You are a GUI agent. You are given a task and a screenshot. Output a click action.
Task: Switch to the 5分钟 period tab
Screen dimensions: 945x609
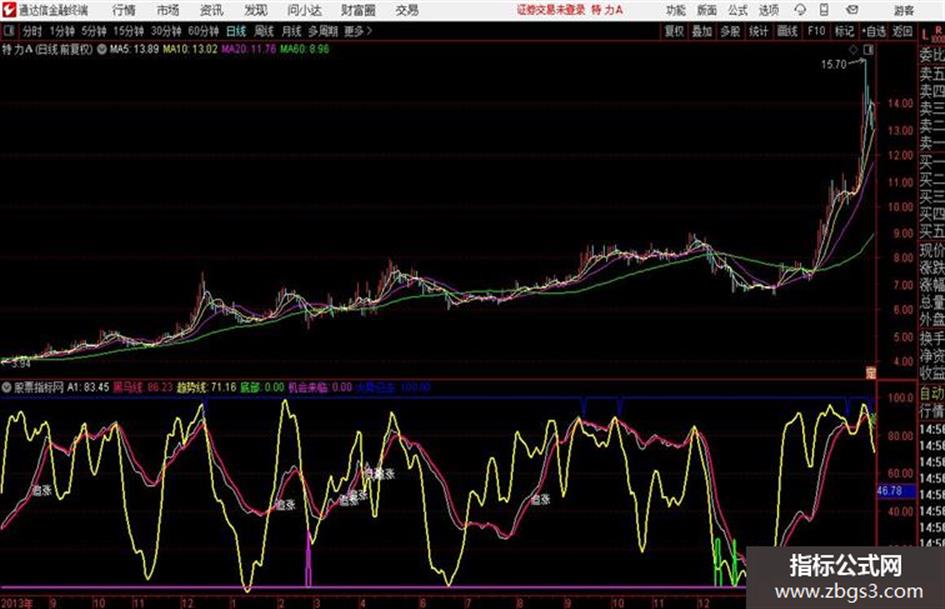93,31
